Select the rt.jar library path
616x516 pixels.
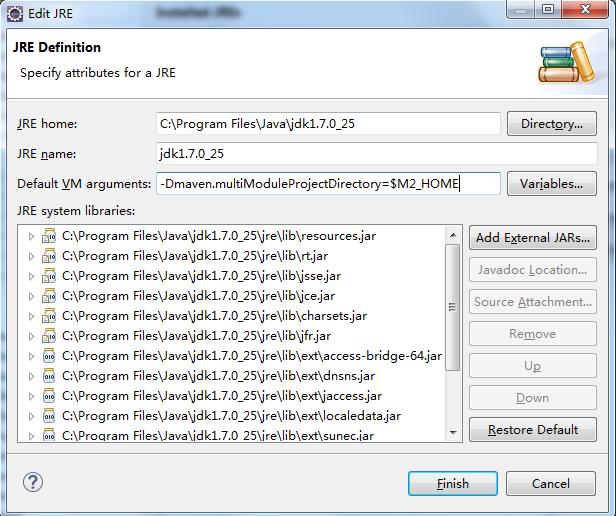coord(195,256)
